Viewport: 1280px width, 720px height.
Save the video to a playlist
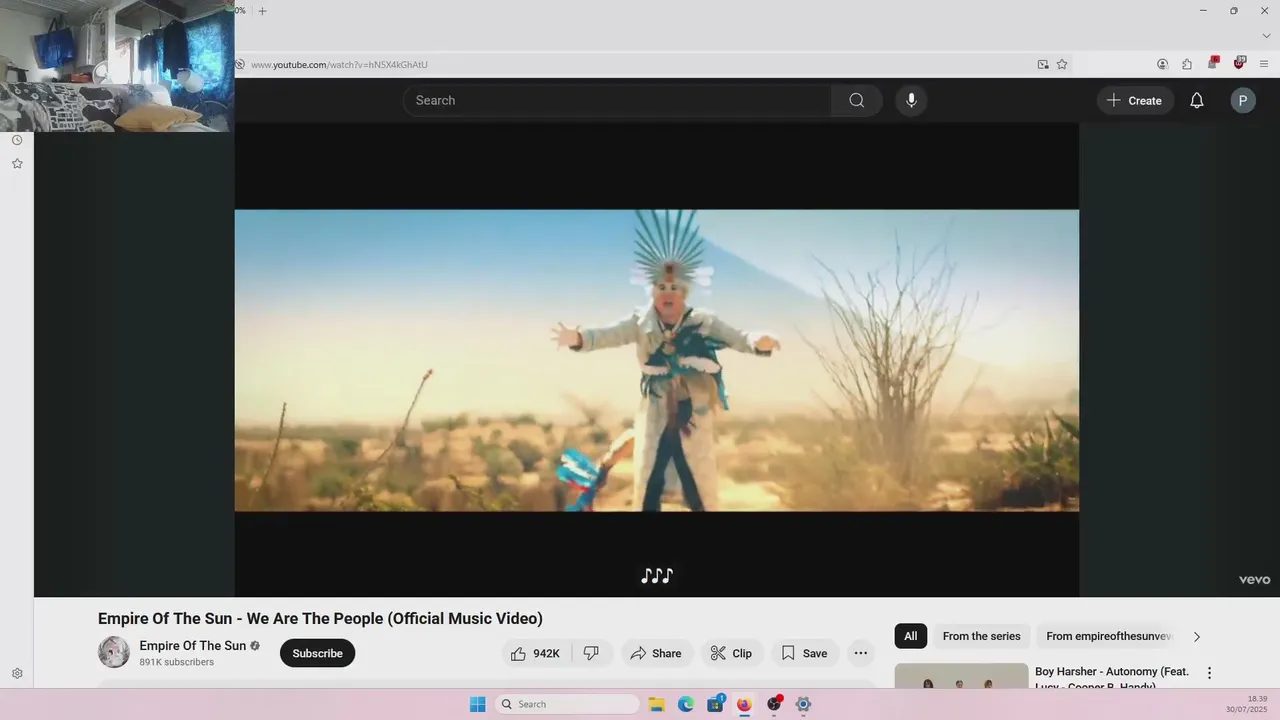(805, 653)
